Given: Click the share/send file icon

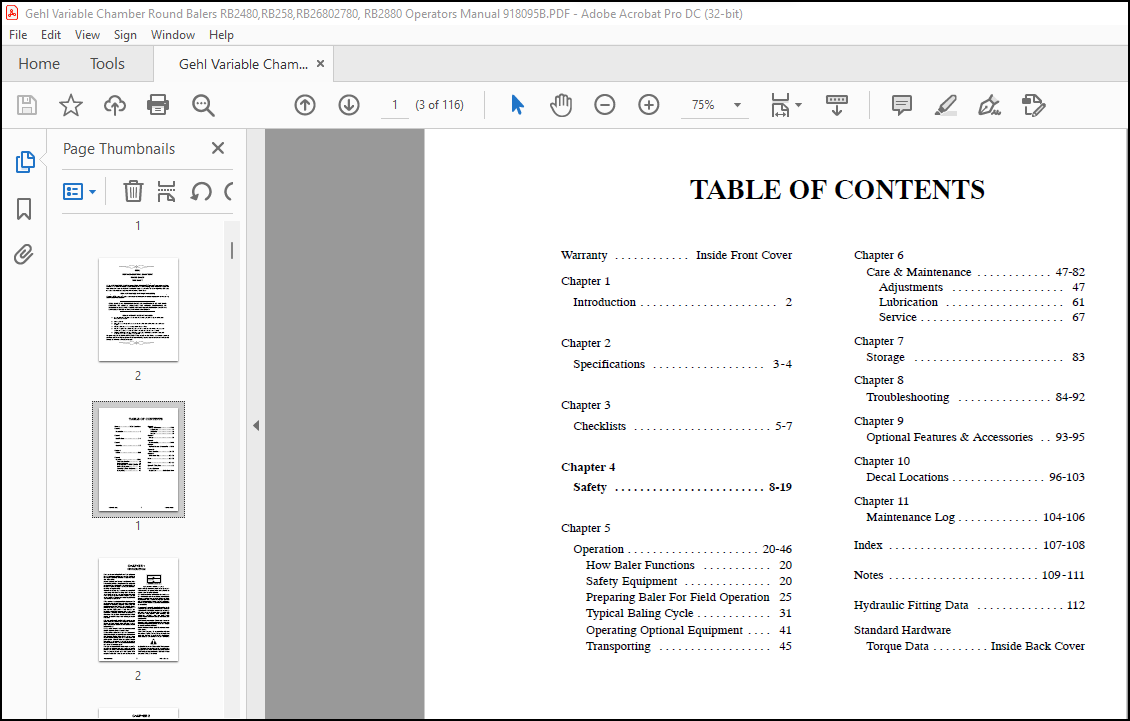Looking at the screenshot, I should (x=1033, y=105).
